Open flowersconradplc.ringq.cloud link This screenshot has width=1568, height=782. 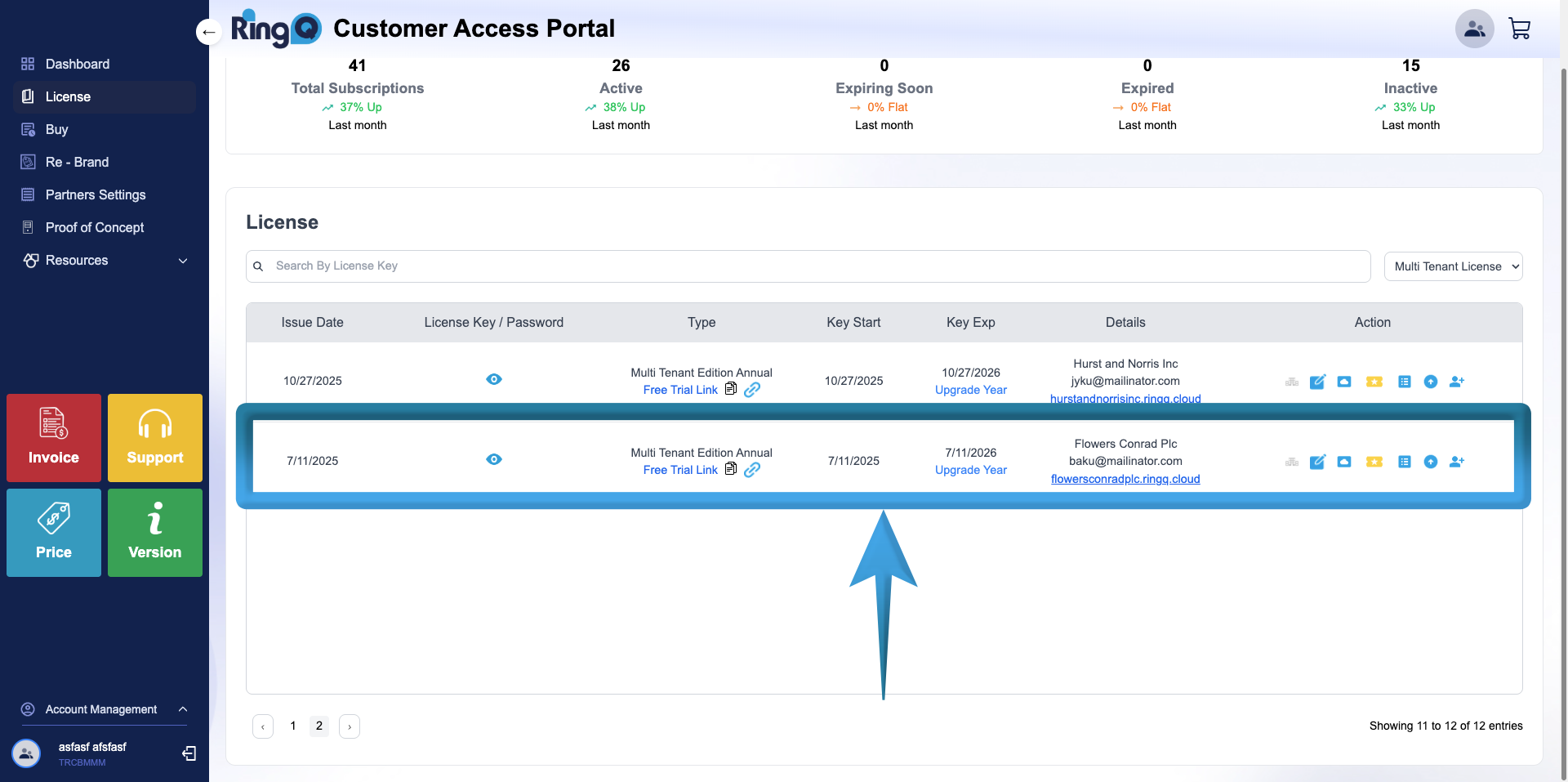[1125, 479]
